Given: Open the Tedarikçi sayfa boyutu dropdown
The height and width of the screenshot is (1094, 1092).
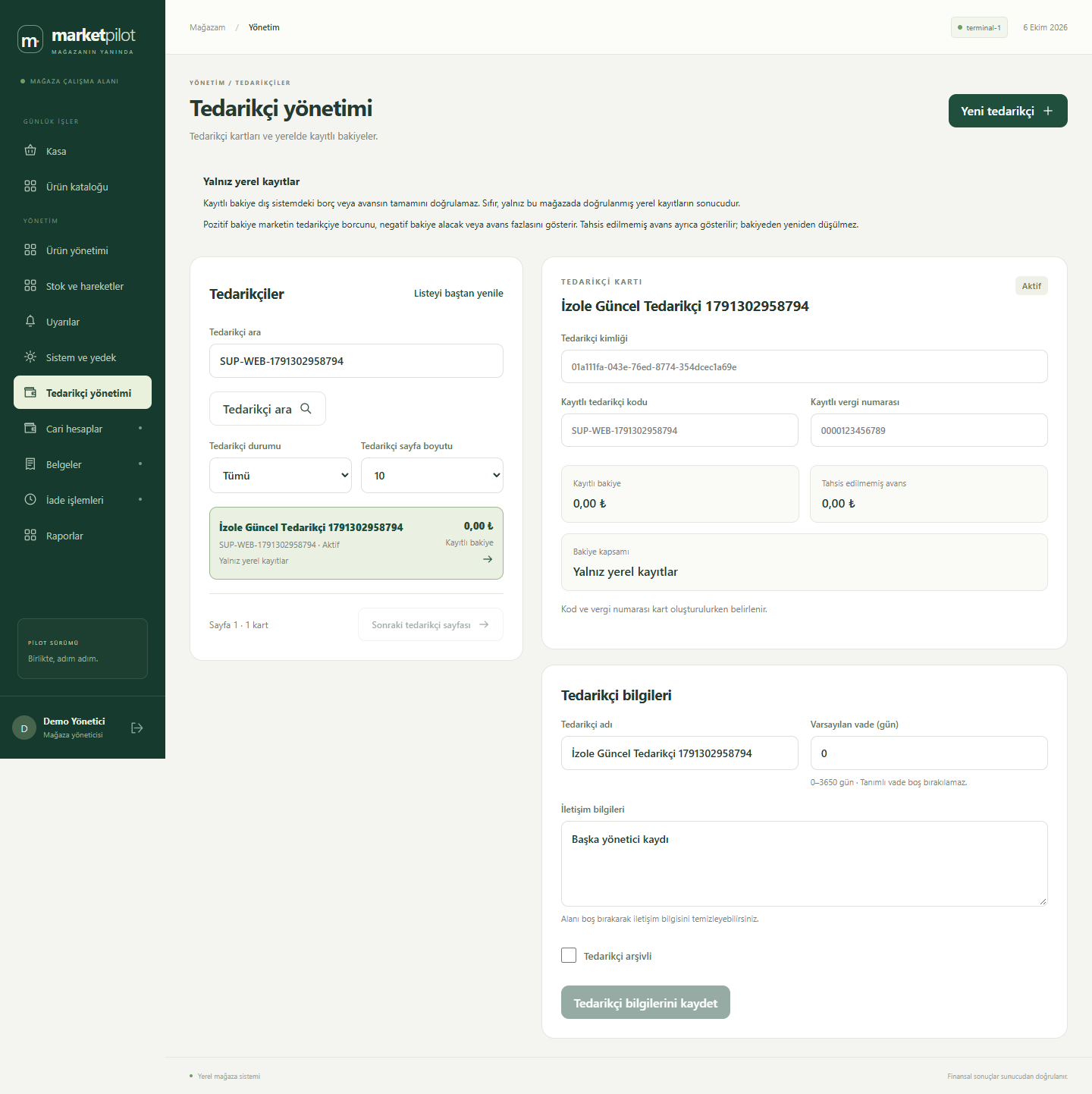Looking at the screenshot, I should (432, 476).
